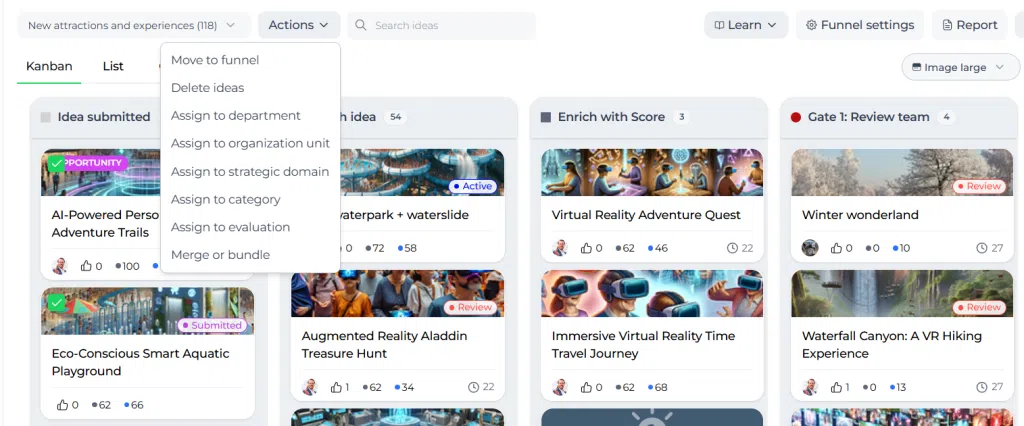
Task: Click the Winter wonderland thumbnail image
Action: coord(902,172)
